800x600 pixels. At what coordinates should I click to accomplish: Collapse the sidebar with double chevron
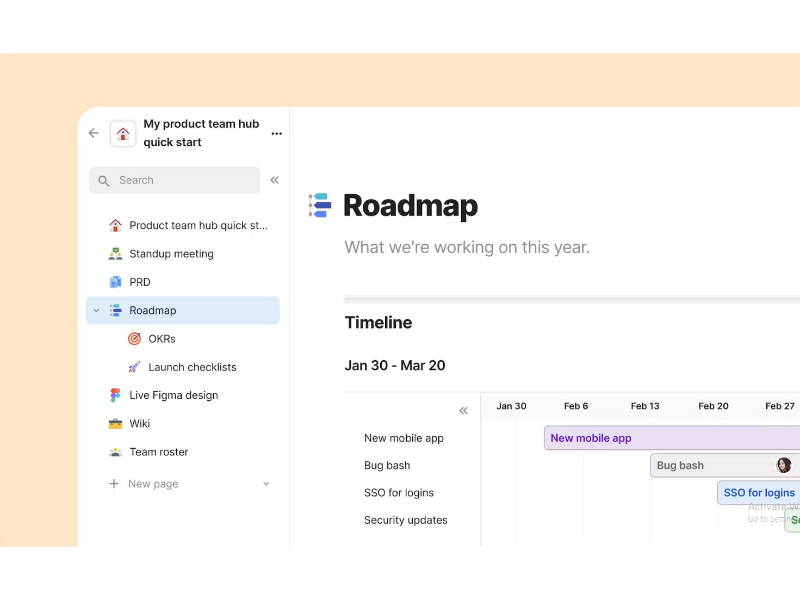[274, 180]
